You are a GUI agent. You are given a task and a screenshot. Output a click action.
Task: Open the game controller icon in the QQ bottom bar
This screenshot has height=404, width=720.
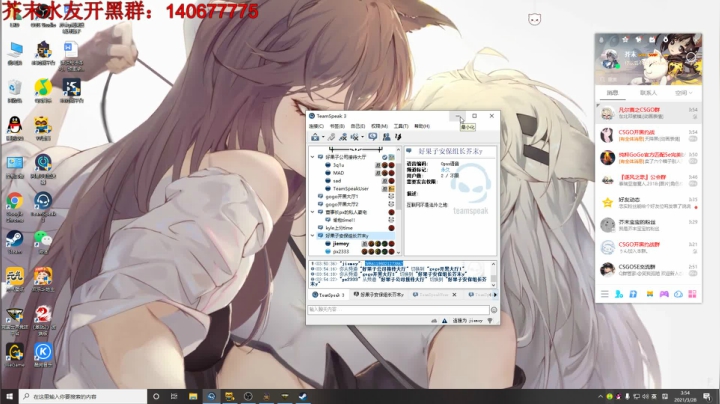click(x=664, y=294)
